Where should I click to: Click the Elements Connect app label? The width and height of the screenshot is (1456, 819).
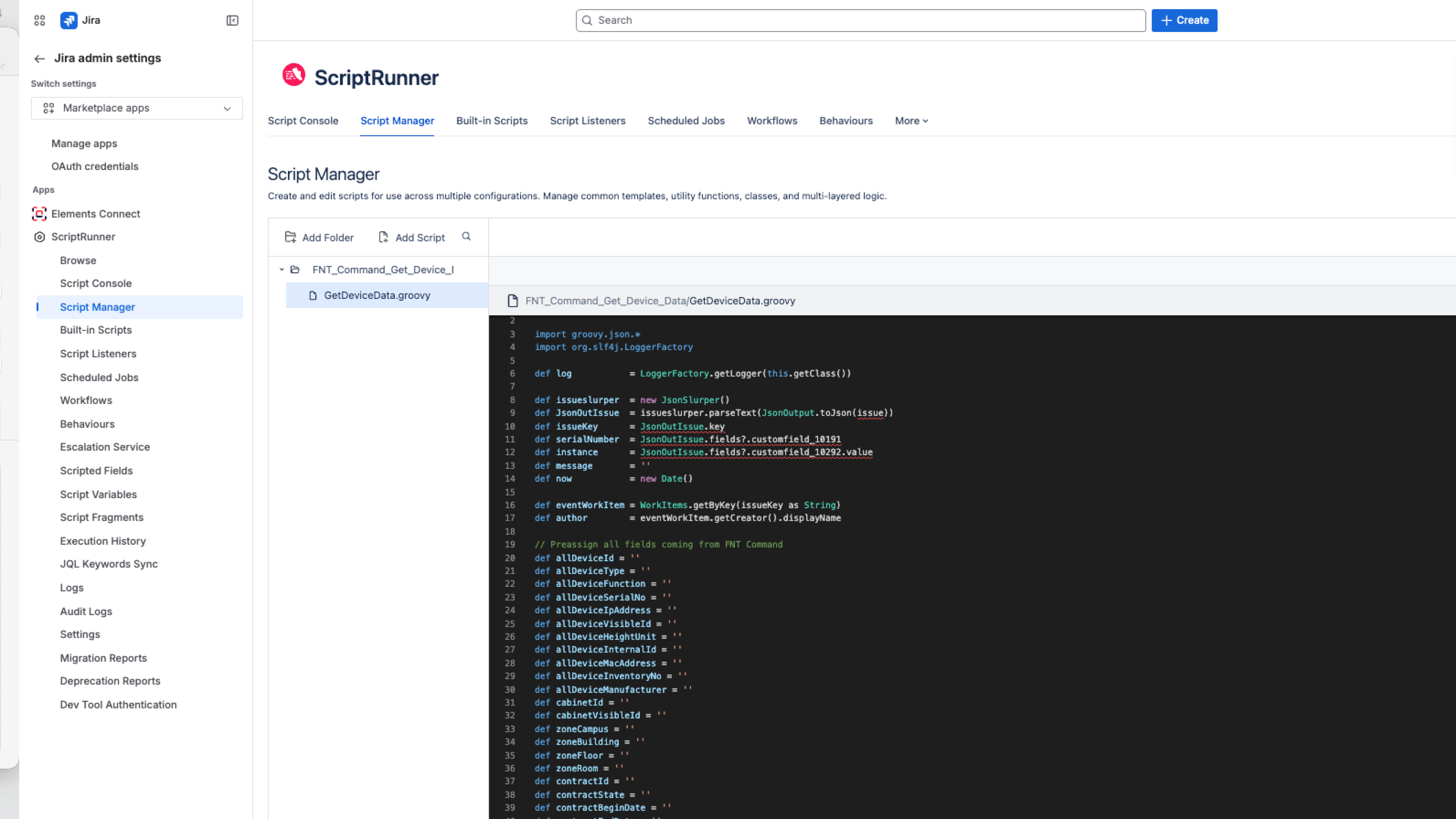click(x=95, y=214)
